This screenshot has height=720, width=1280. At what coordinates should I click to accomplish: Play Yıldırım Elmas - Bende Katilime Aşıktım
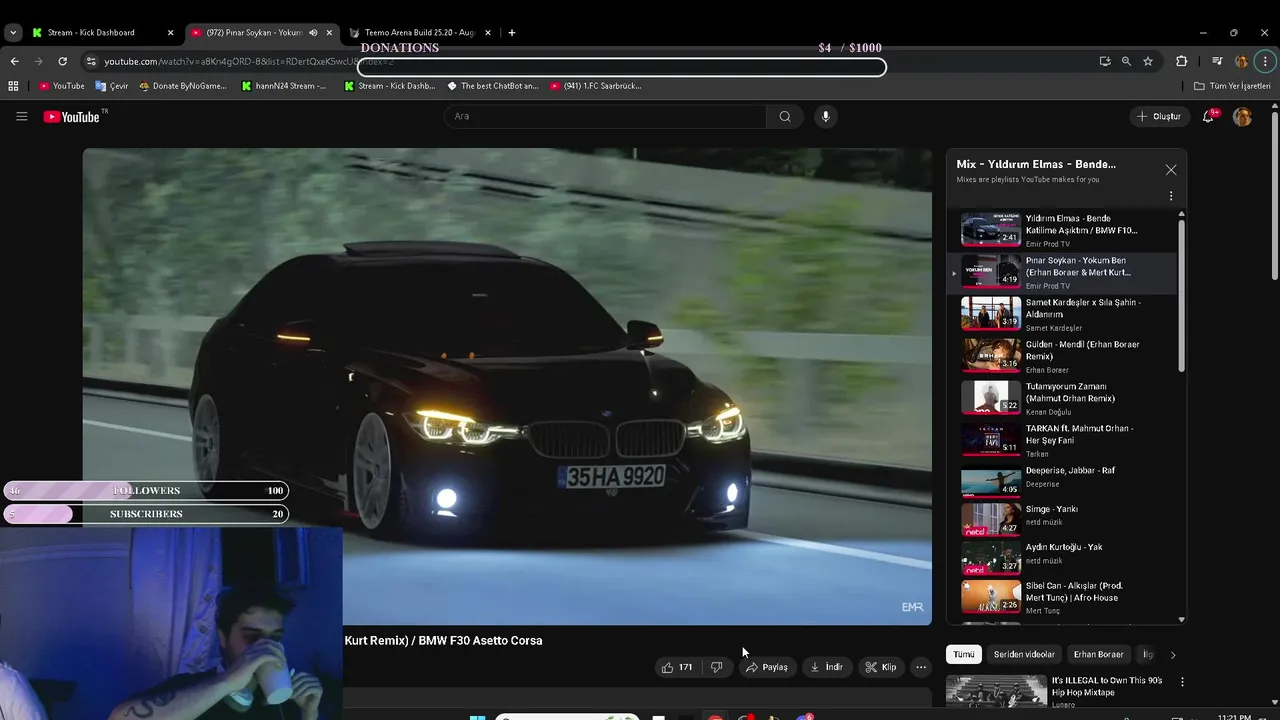(x=1061, y=230)
